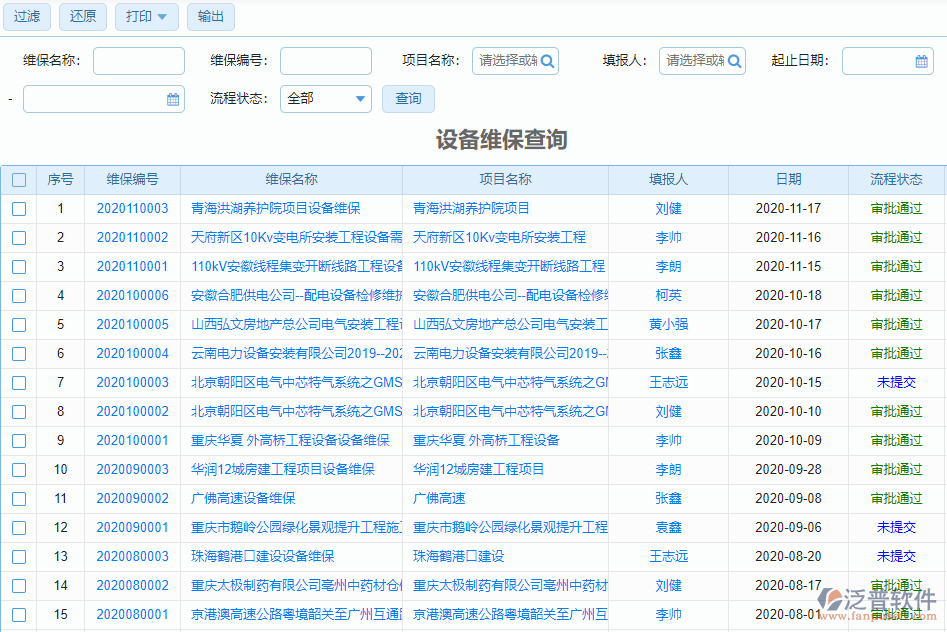Click the 打印 print icon button
947x632 pixels.
138,17
